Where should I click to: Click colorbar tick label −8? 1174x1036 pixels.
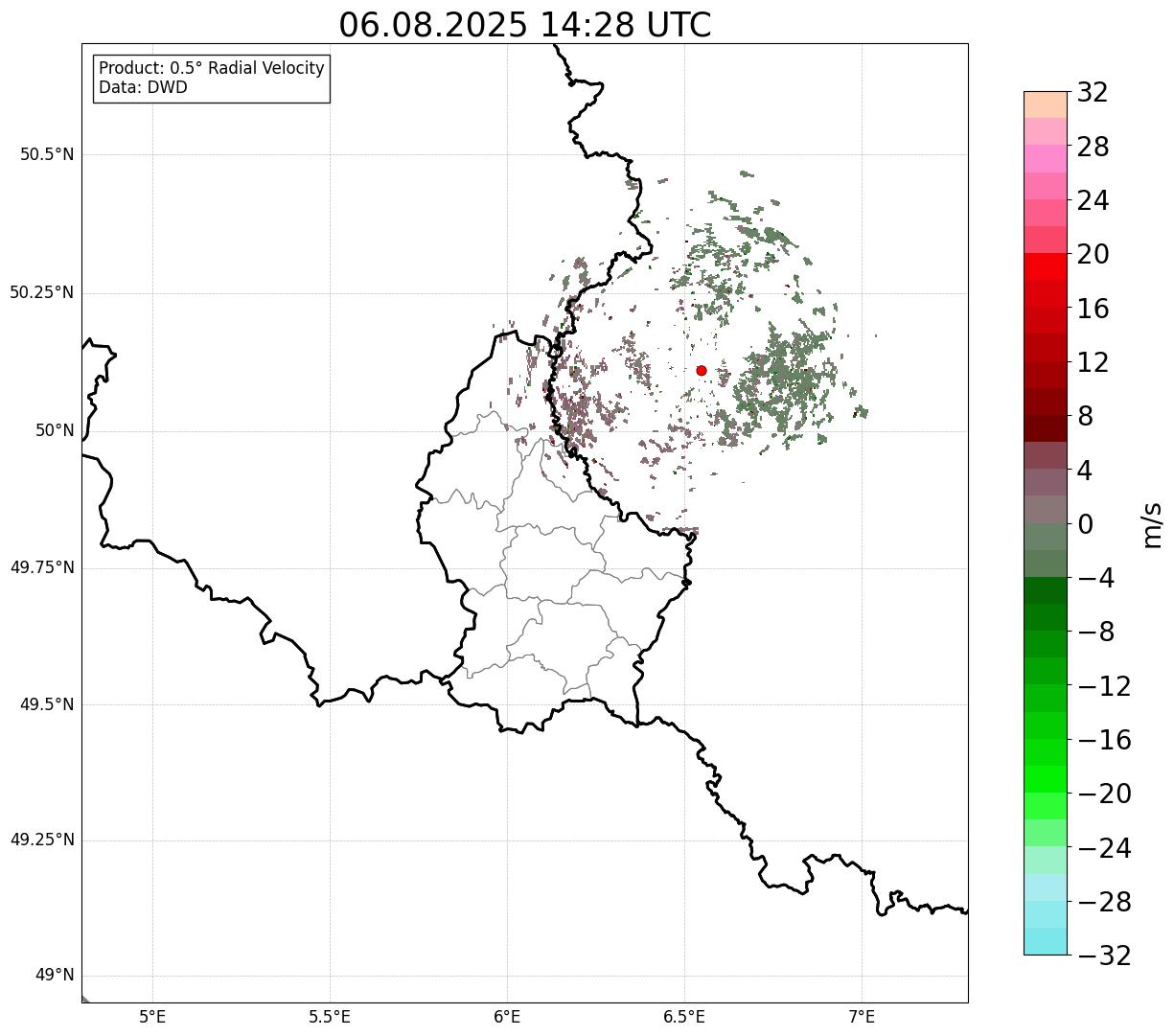point(1095,633)
